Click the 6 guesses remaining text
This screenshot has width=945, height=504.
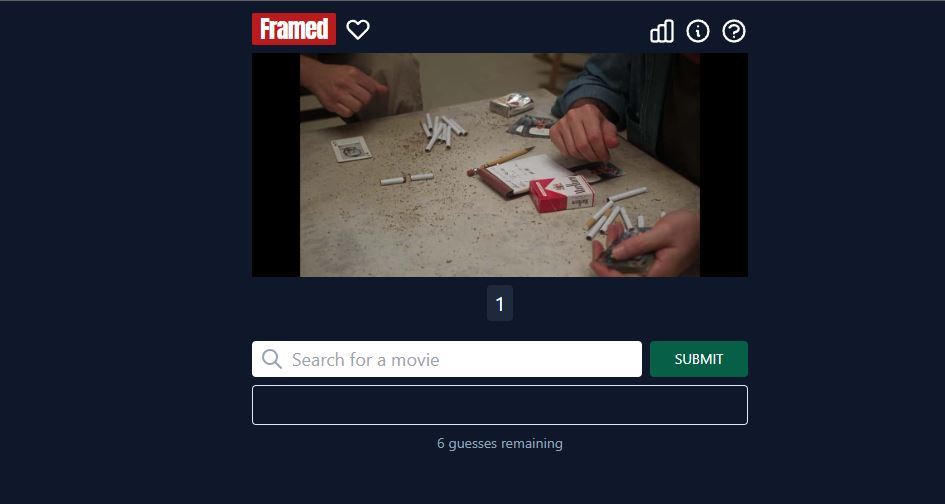pos(500,444)
